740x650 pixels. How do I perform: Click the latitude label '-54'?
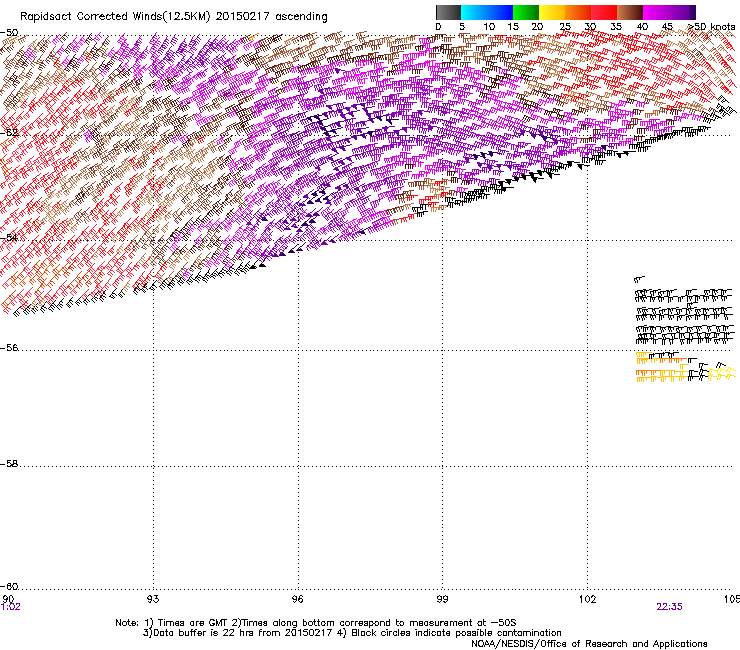9,237
